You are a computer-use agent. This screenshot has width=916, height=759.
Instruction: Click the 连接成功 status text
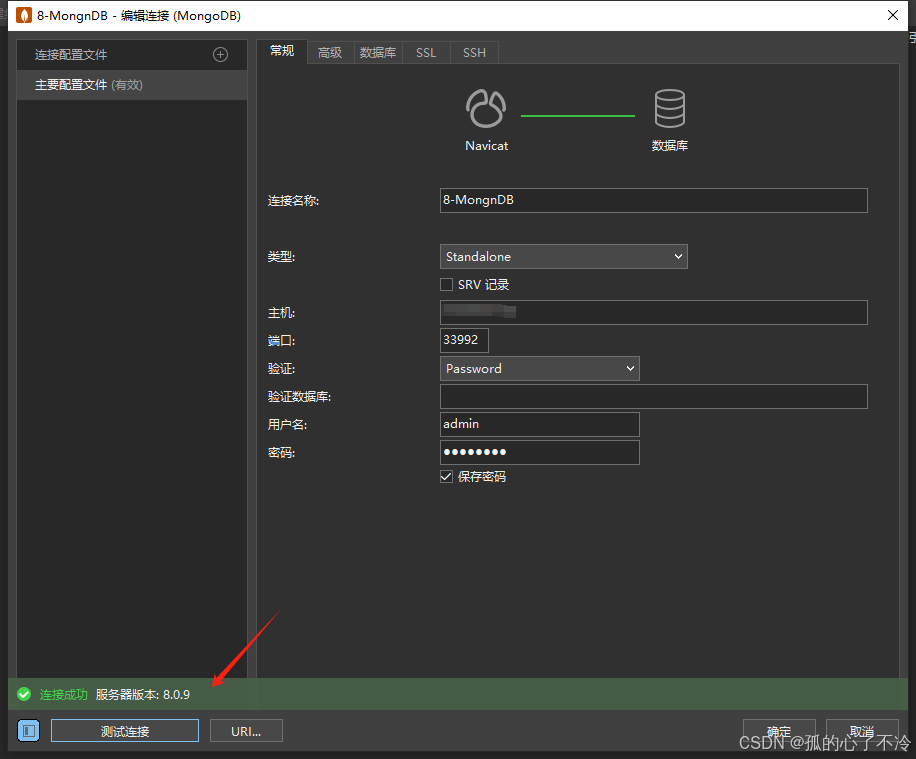coord(63,695)
